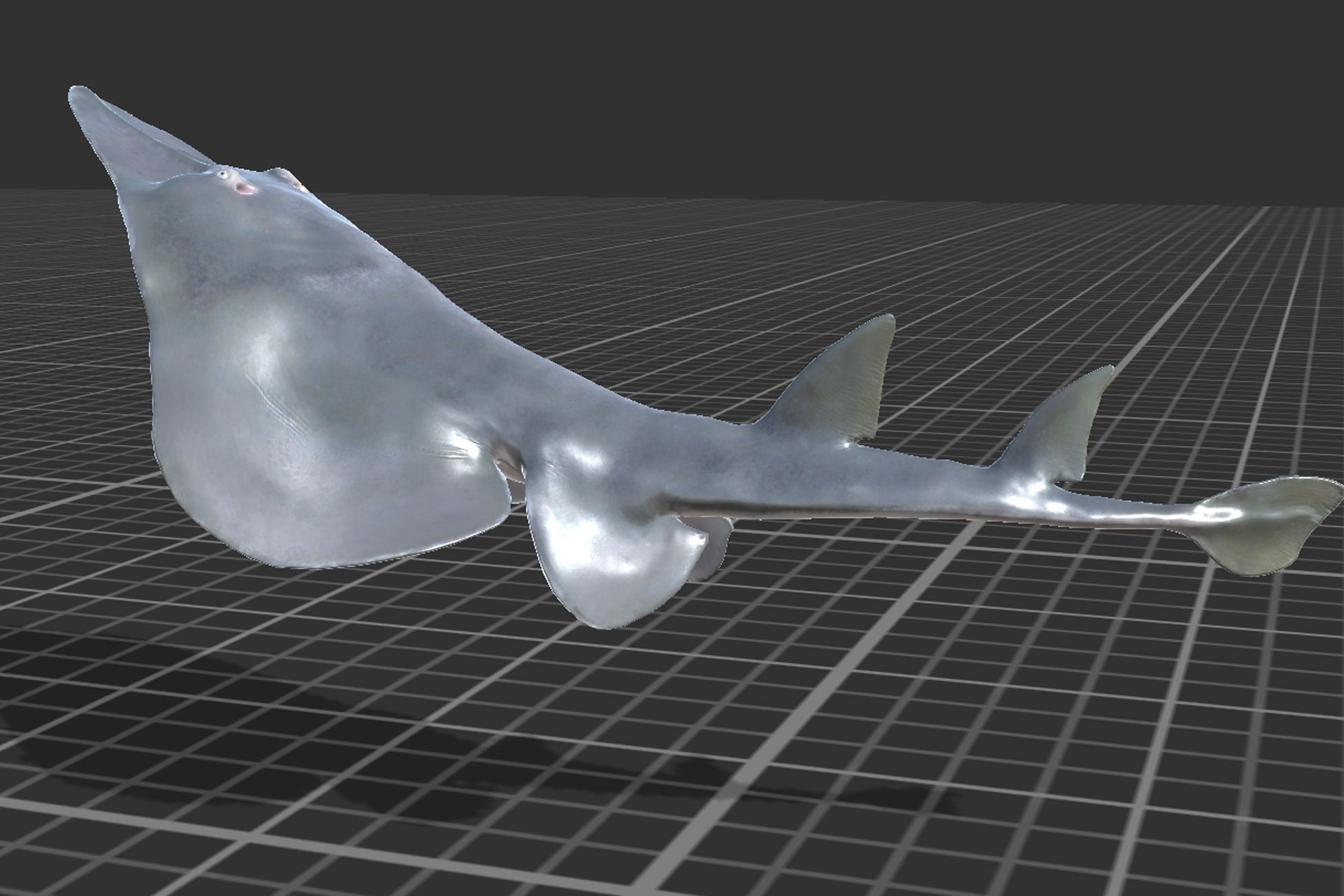Click the eye of the 3D ray model

222,175
